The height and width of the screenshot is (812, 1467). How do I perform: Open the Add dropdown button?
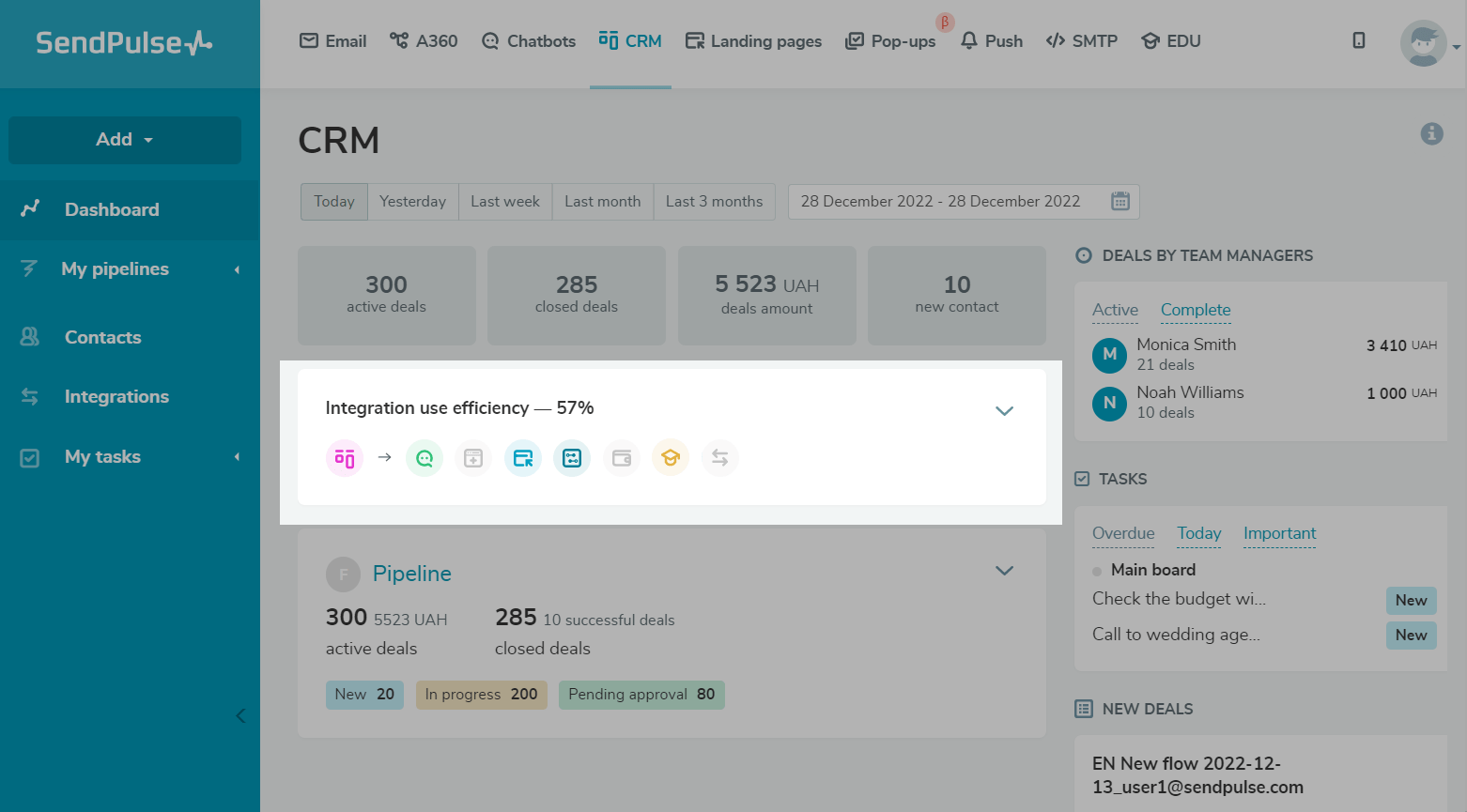(x=125, y=140)
